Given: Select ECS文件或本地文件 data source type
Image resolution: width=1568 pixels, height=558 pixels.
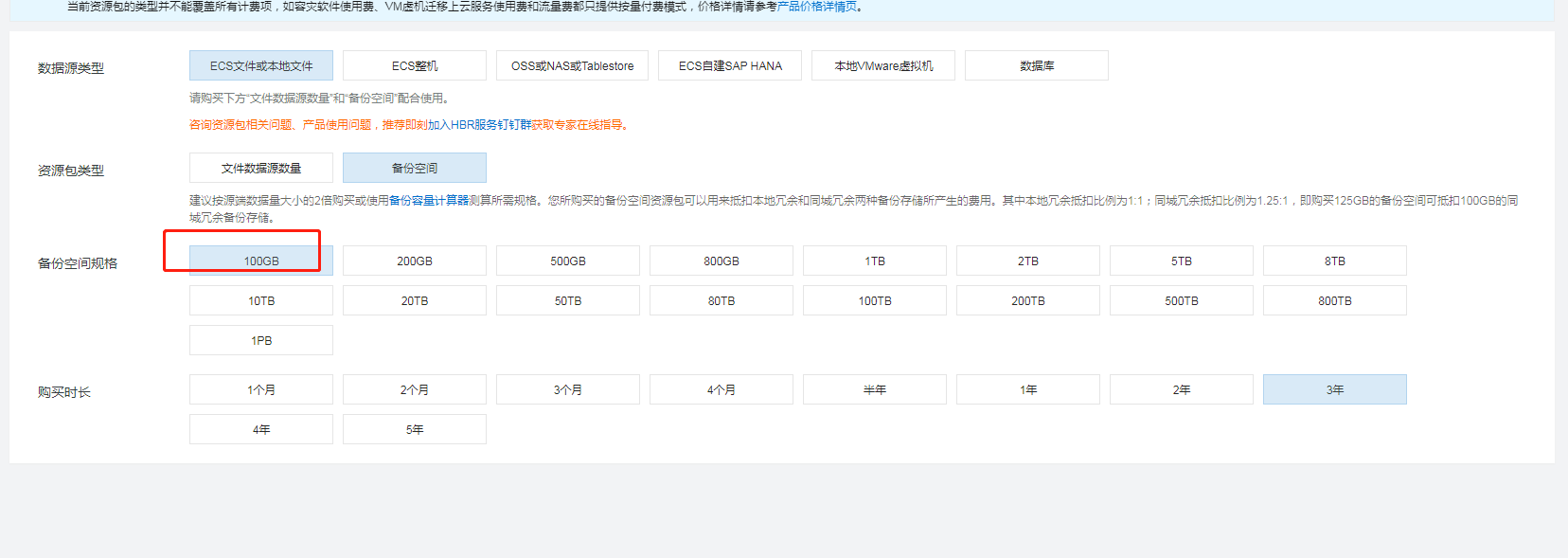Looking at the screenshot, I should coord(261,65).
